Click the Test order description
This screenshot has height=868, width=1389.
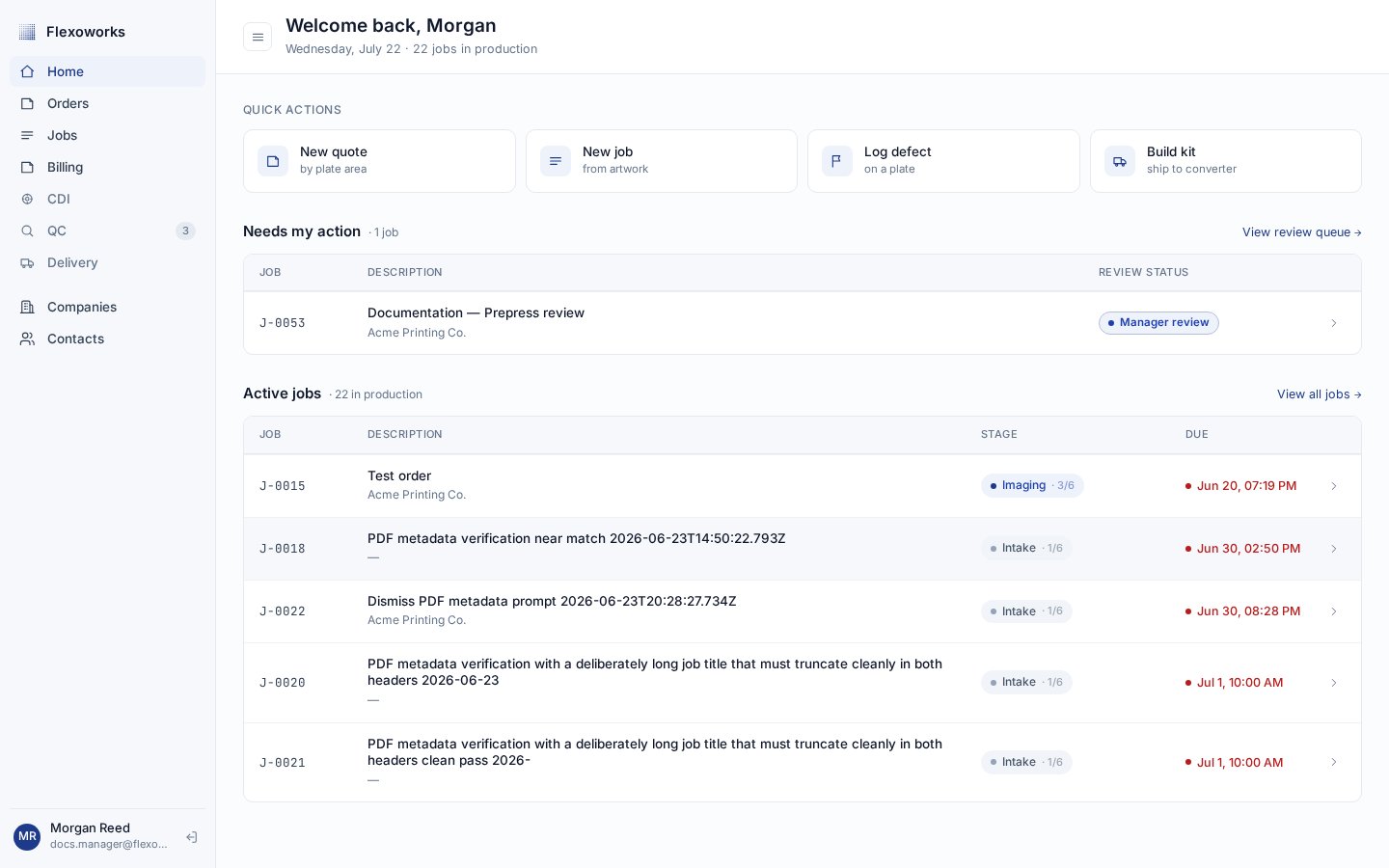[x=399, y=475]
